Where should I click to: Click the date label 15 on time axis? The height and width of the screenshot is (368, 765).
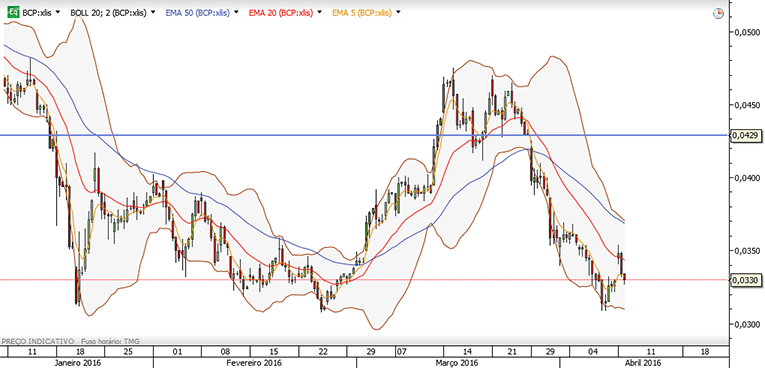click(x=274, y=351)
